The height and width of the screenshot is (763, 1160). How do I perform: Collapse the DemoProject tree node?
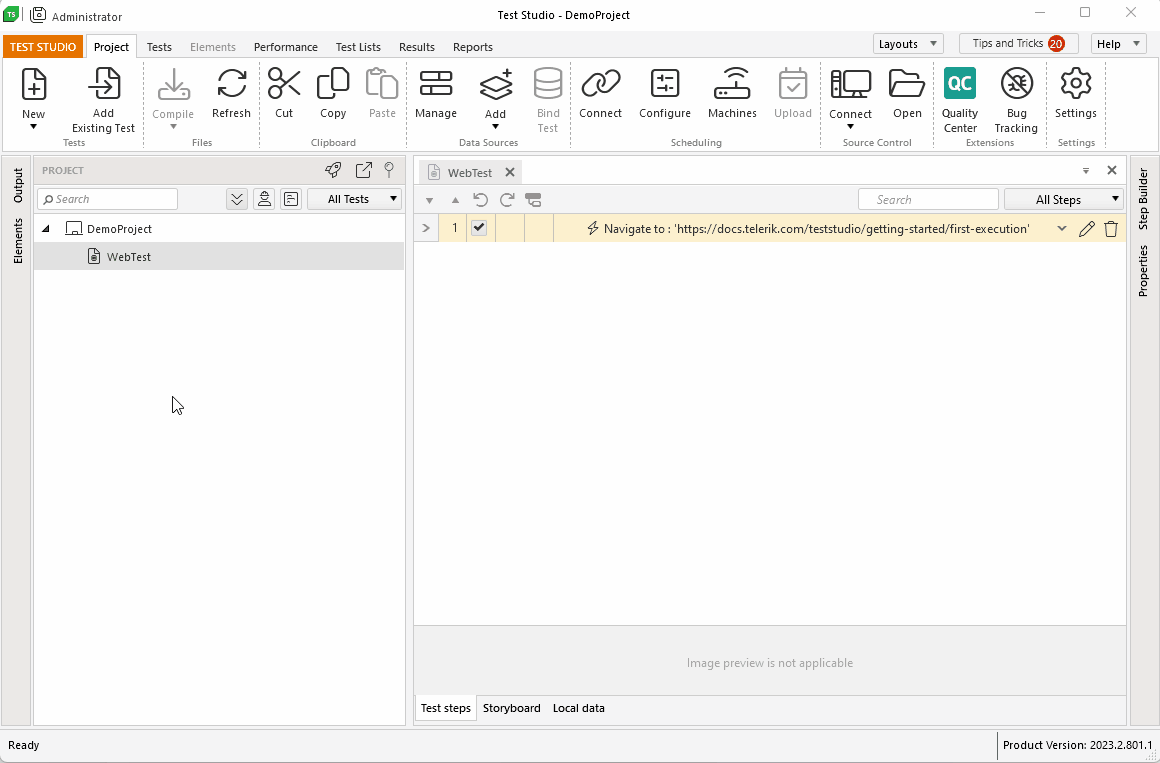46,229
